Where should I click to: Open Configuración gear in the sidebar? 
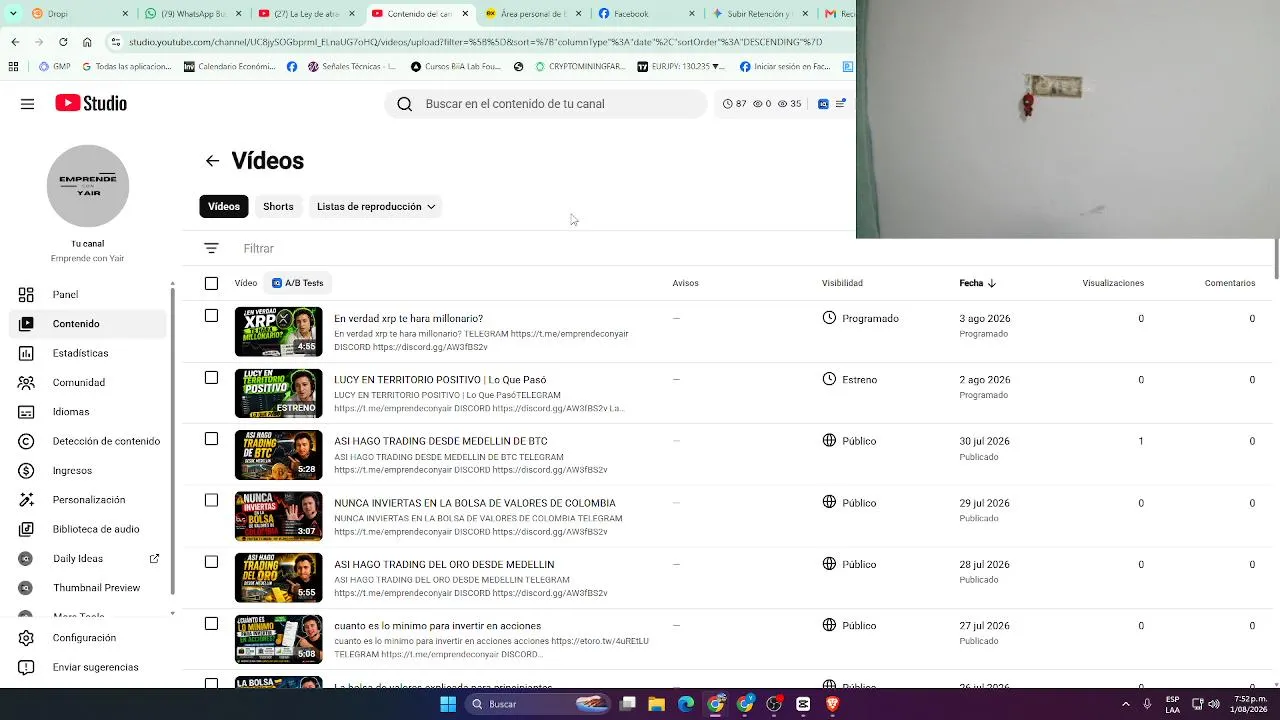[x=26, y=638]
